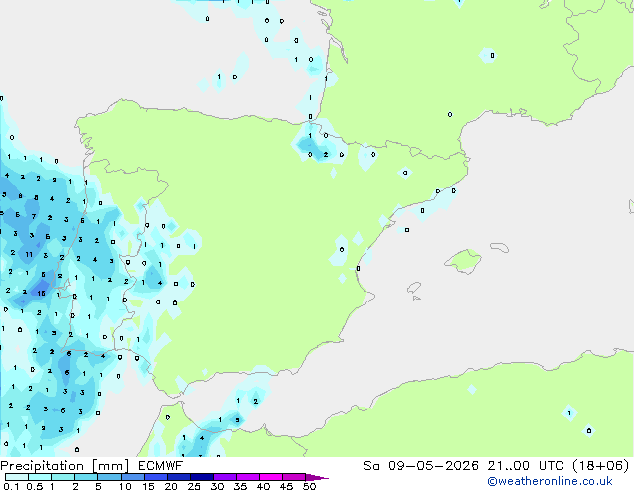Click the 2–5 mm legend color box
The image size is (634, 490).
pos(86,477)
